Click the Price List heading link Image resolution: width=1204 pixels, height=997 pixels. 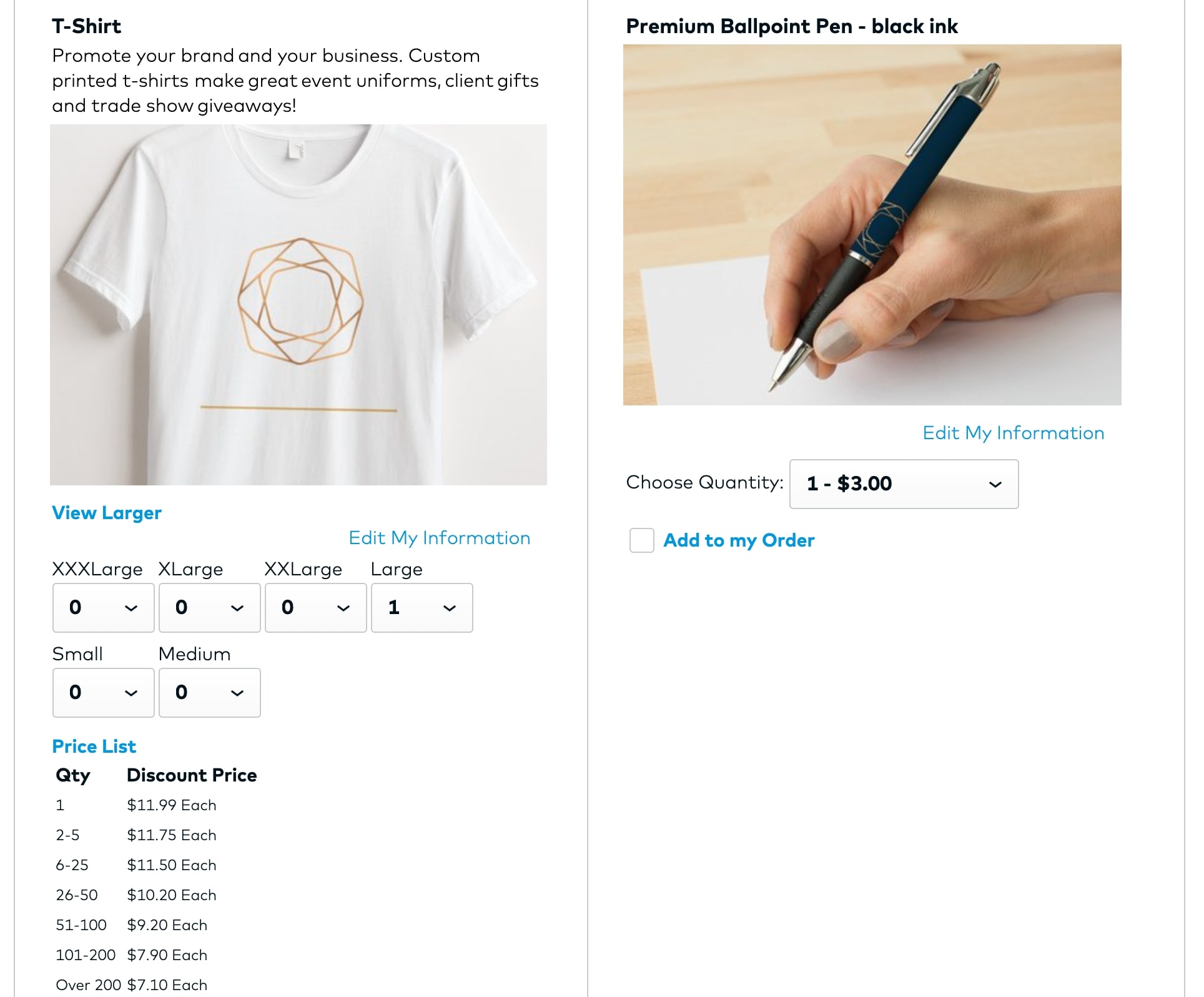point(94,747)
